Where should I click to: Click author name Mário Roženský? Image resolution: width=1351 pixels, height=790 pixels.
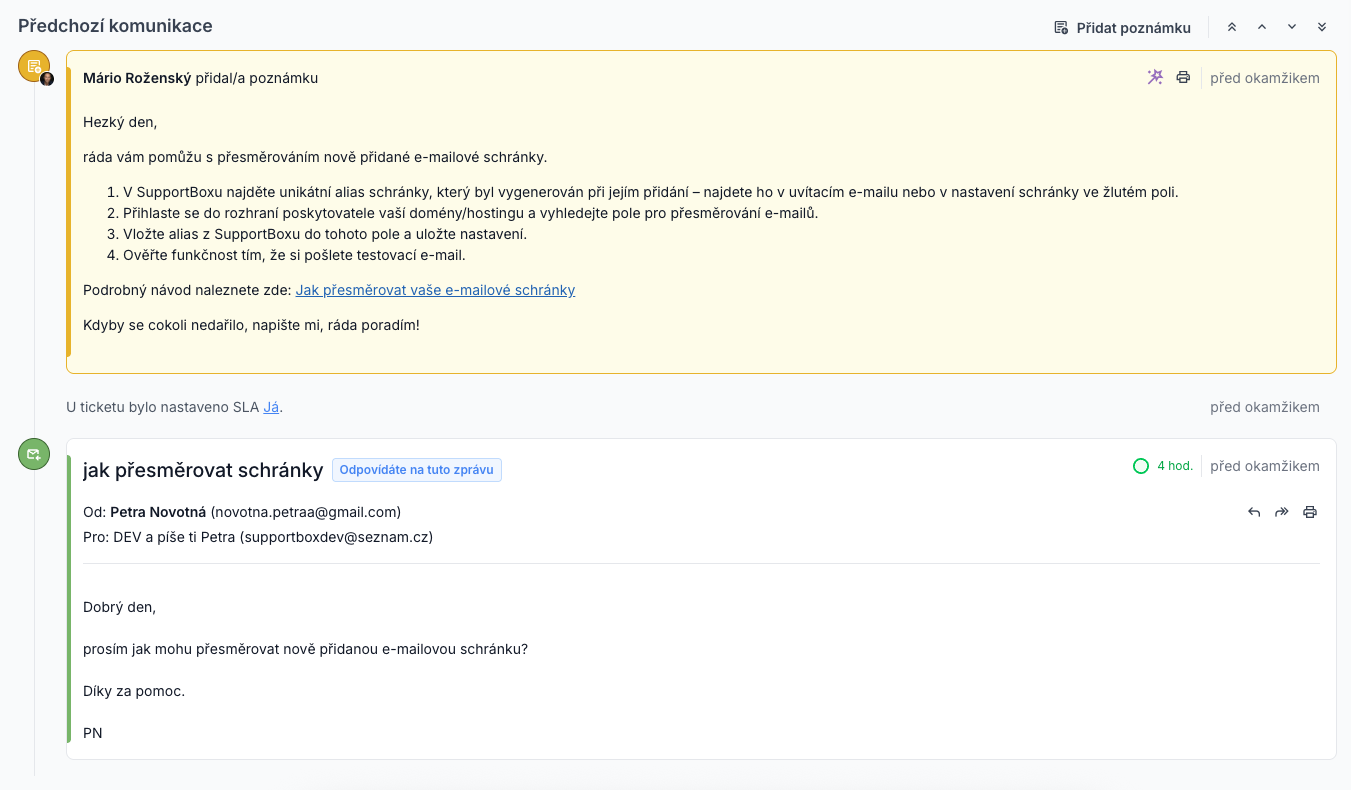pyautogui.click(x=137, y=78)
